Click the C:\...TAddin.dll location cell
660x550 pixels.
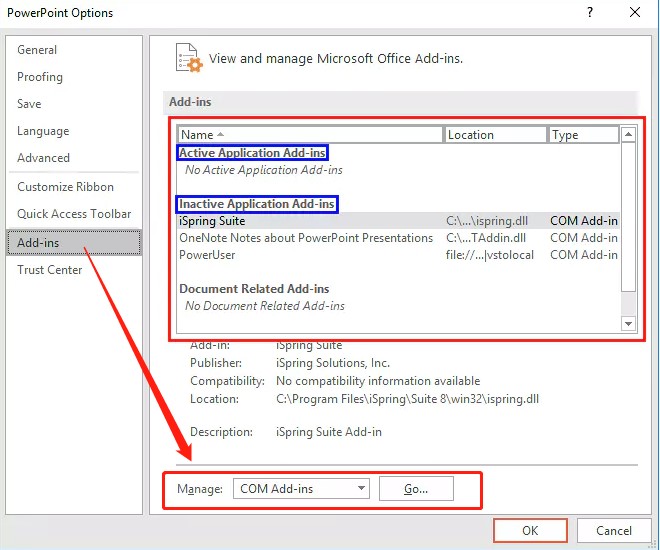click(486, 238)
